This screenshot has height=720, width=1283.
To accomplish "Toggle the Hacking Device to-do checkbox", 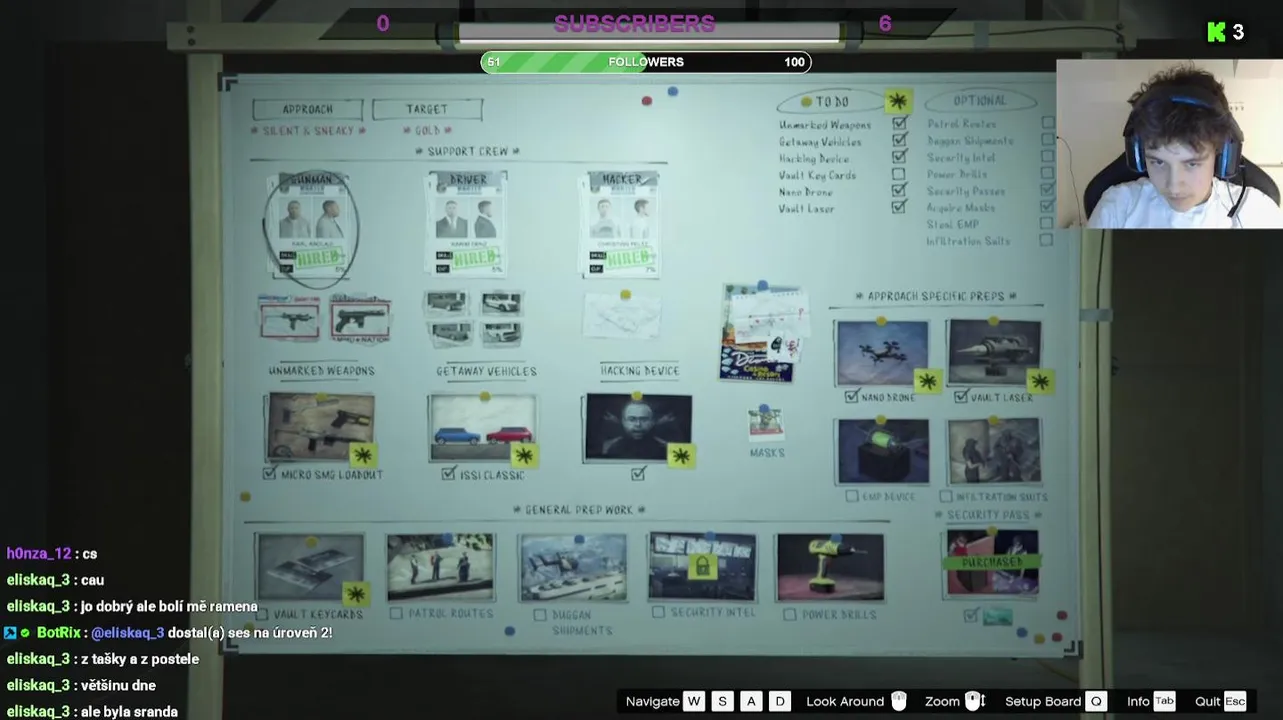I will pyautogui.click(x=899, y=157).
